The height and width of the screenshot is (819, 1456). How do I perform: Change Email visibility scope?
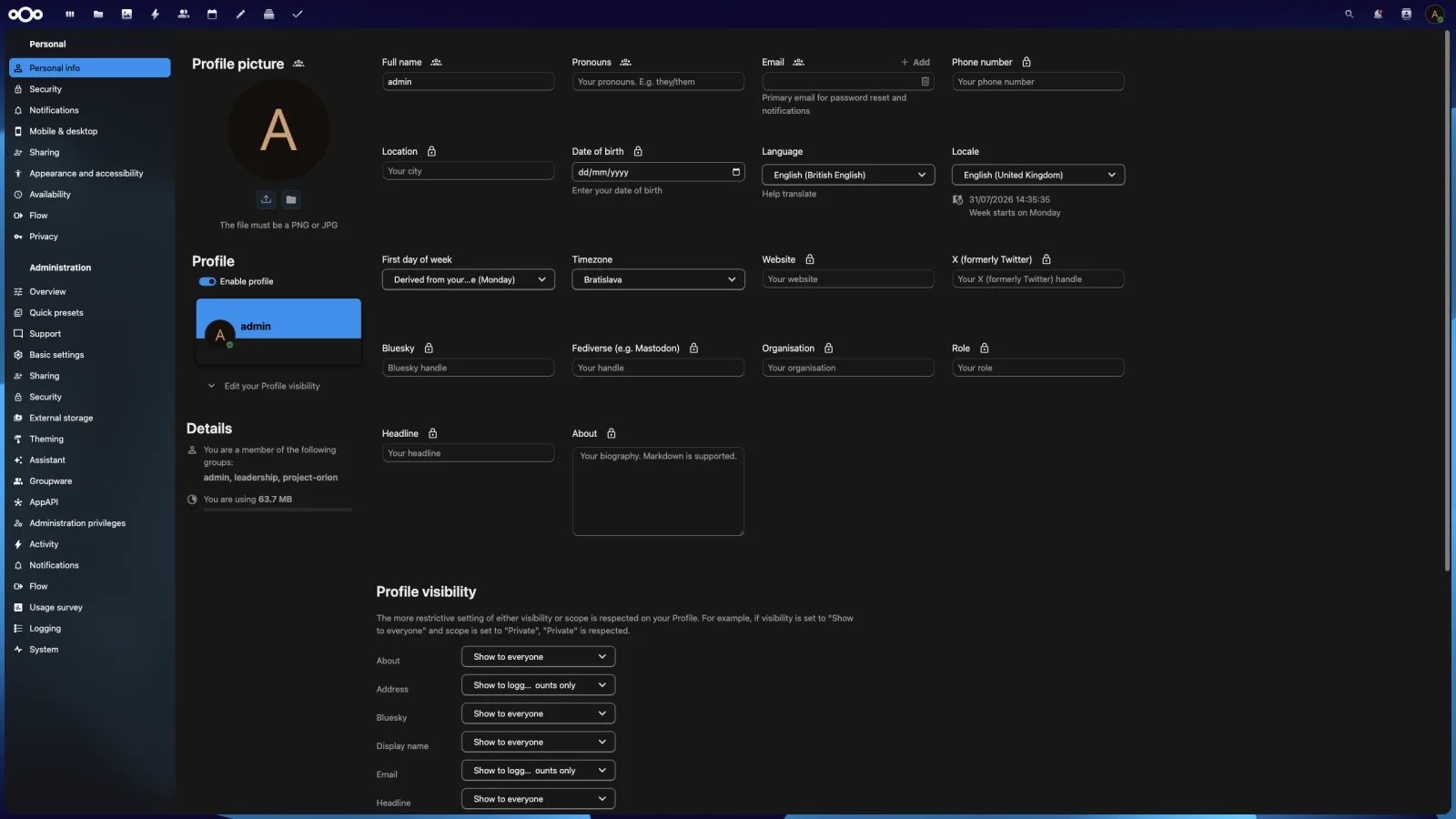point(798,62)
